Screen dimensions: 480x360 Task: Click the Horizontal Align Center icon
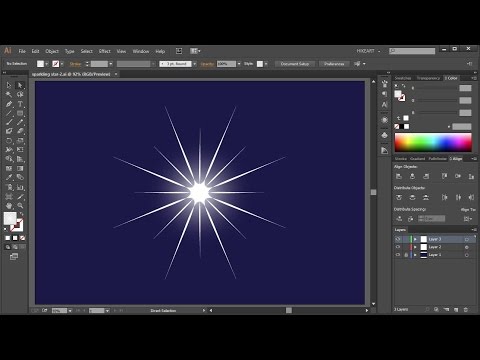[412, 176]
